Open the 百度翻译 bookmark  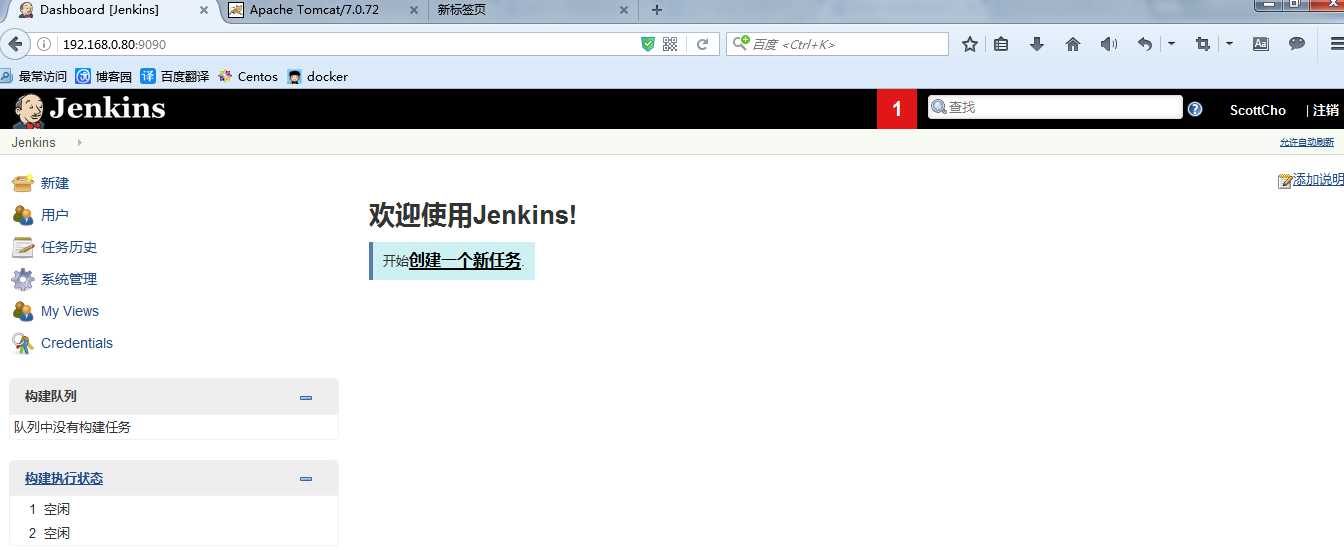(175, 76)
